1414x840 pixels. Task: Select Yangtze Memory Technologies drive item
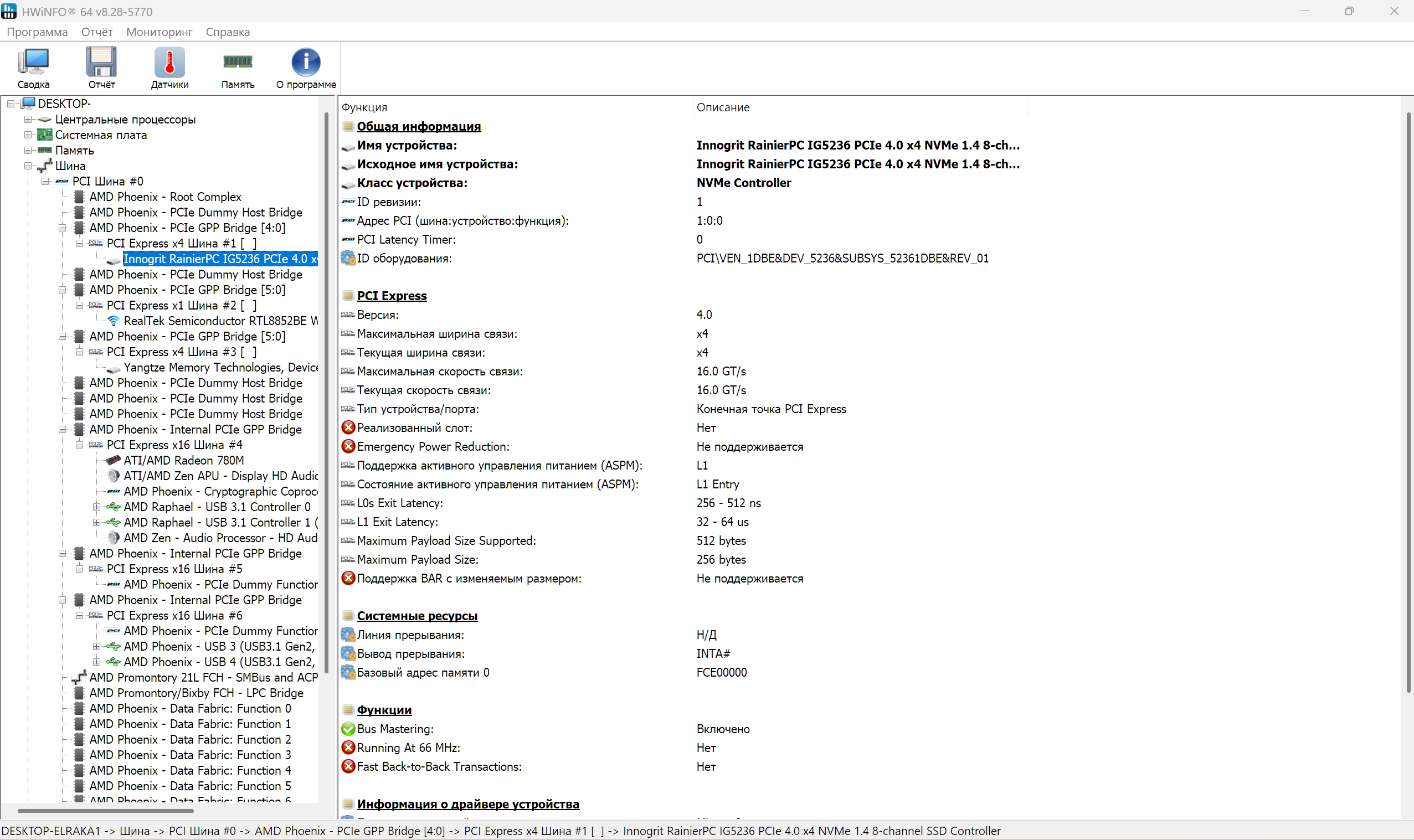(220, 367)
